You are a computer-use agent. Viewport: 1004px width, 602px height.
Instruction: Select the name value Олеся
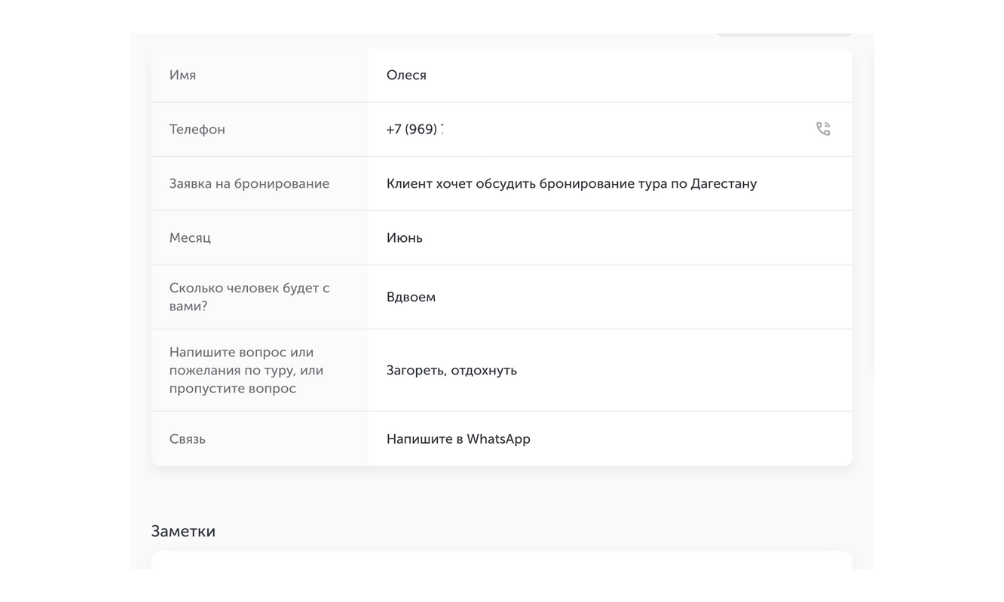[406, 75]
